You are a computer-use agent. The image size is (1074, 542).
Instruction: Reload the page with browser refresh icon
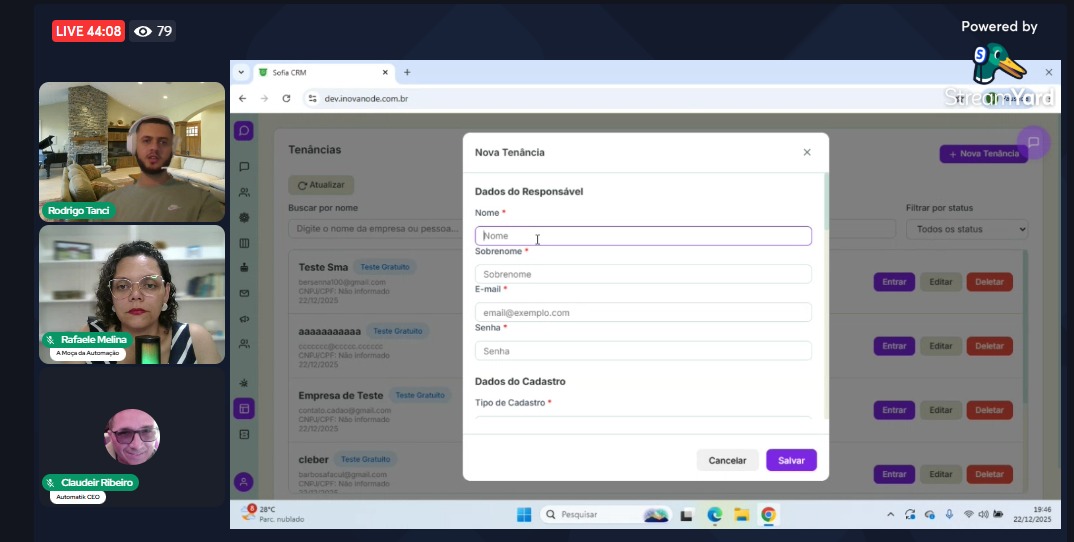pos(286,99)
